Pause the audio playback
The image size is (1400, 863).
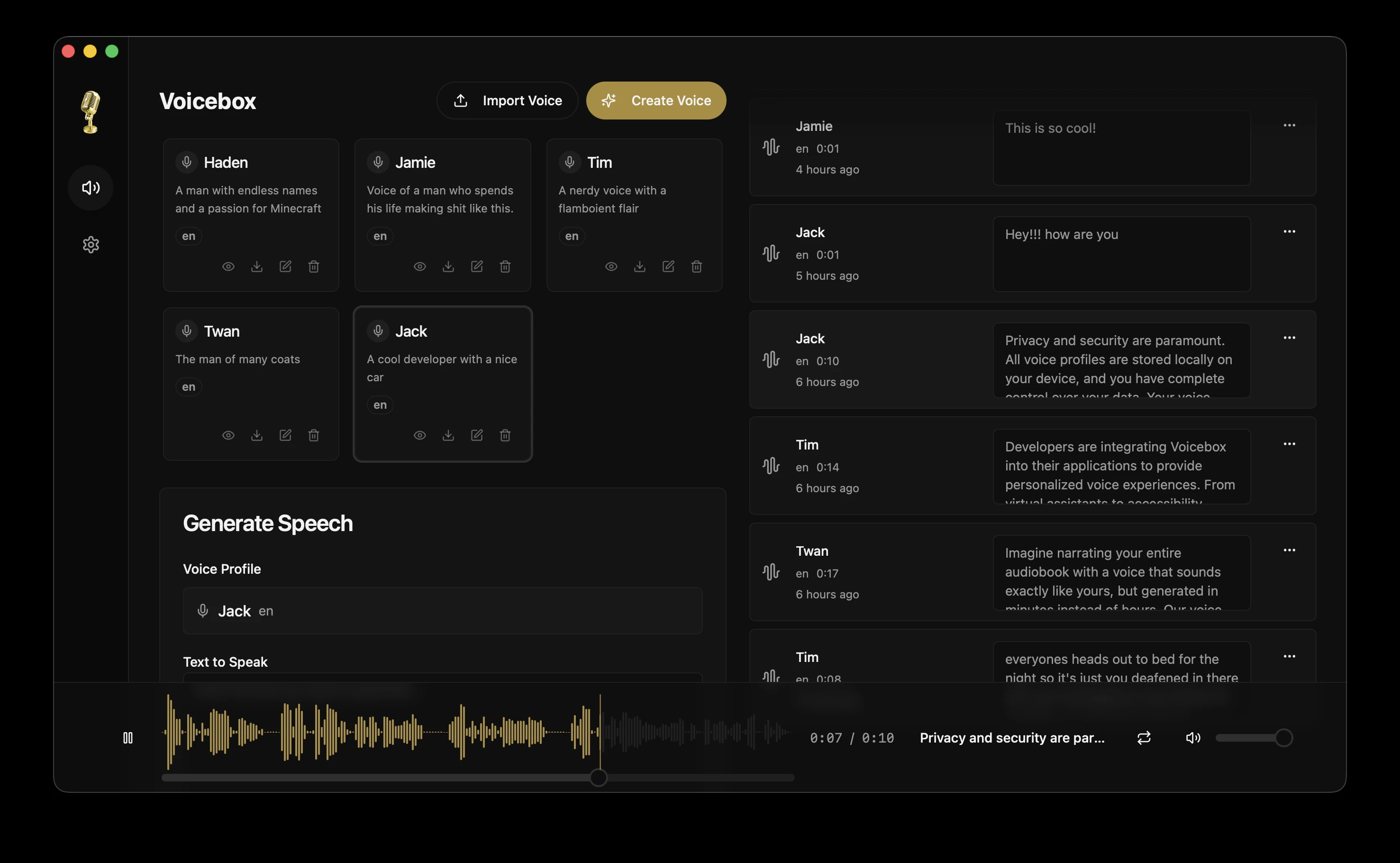tap(128, 738)
